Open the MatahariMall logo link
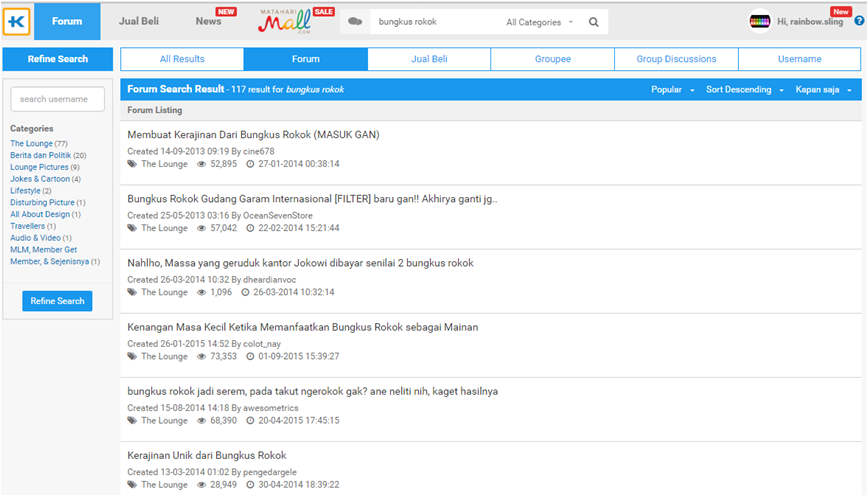The image size is (868, 496). (290, 20)
